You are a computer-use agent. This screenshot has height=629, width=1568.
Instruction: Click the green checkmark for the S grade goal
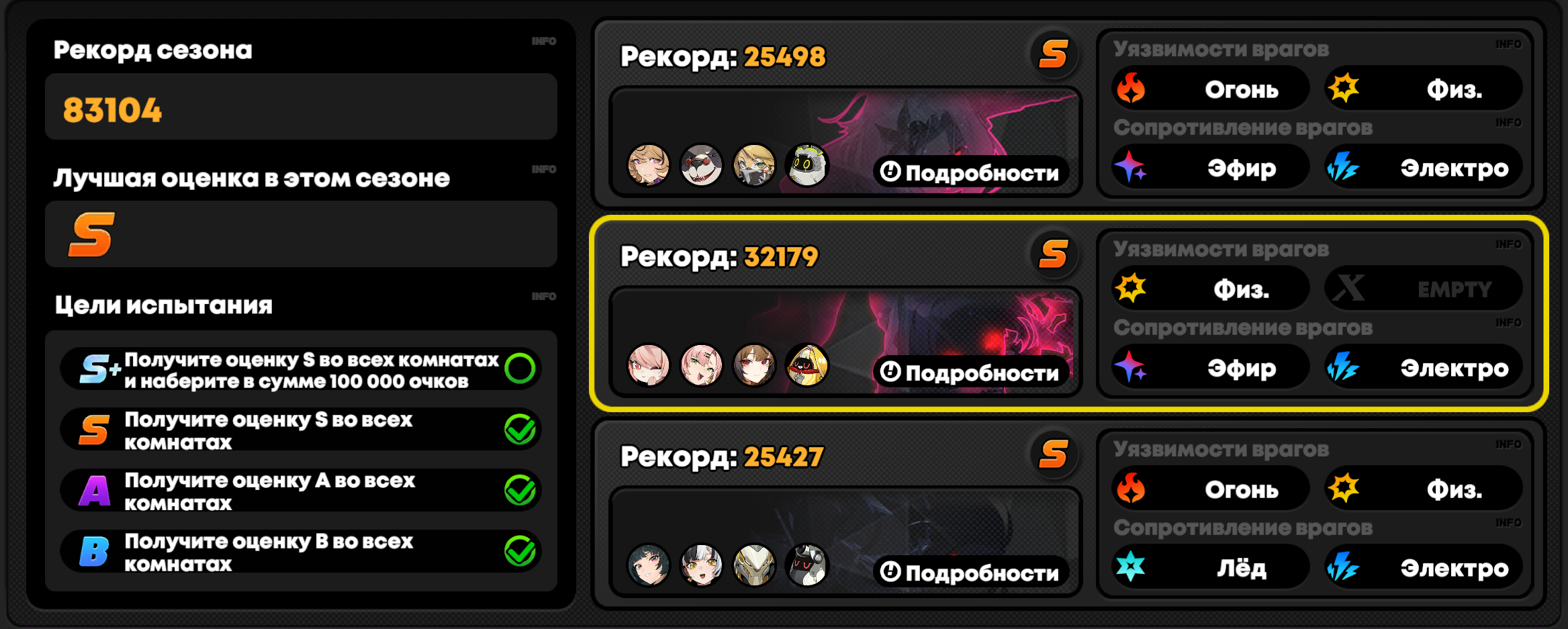pos(520,429)
